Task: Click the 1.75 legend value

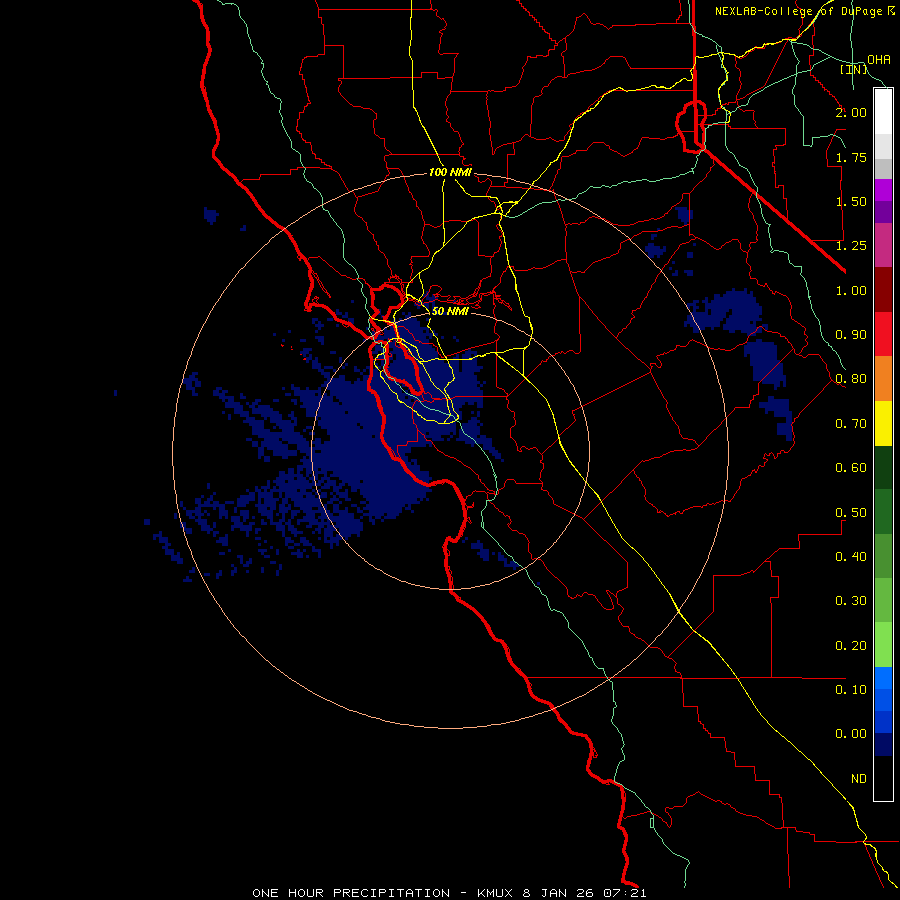Action: [x=851, y=157]
